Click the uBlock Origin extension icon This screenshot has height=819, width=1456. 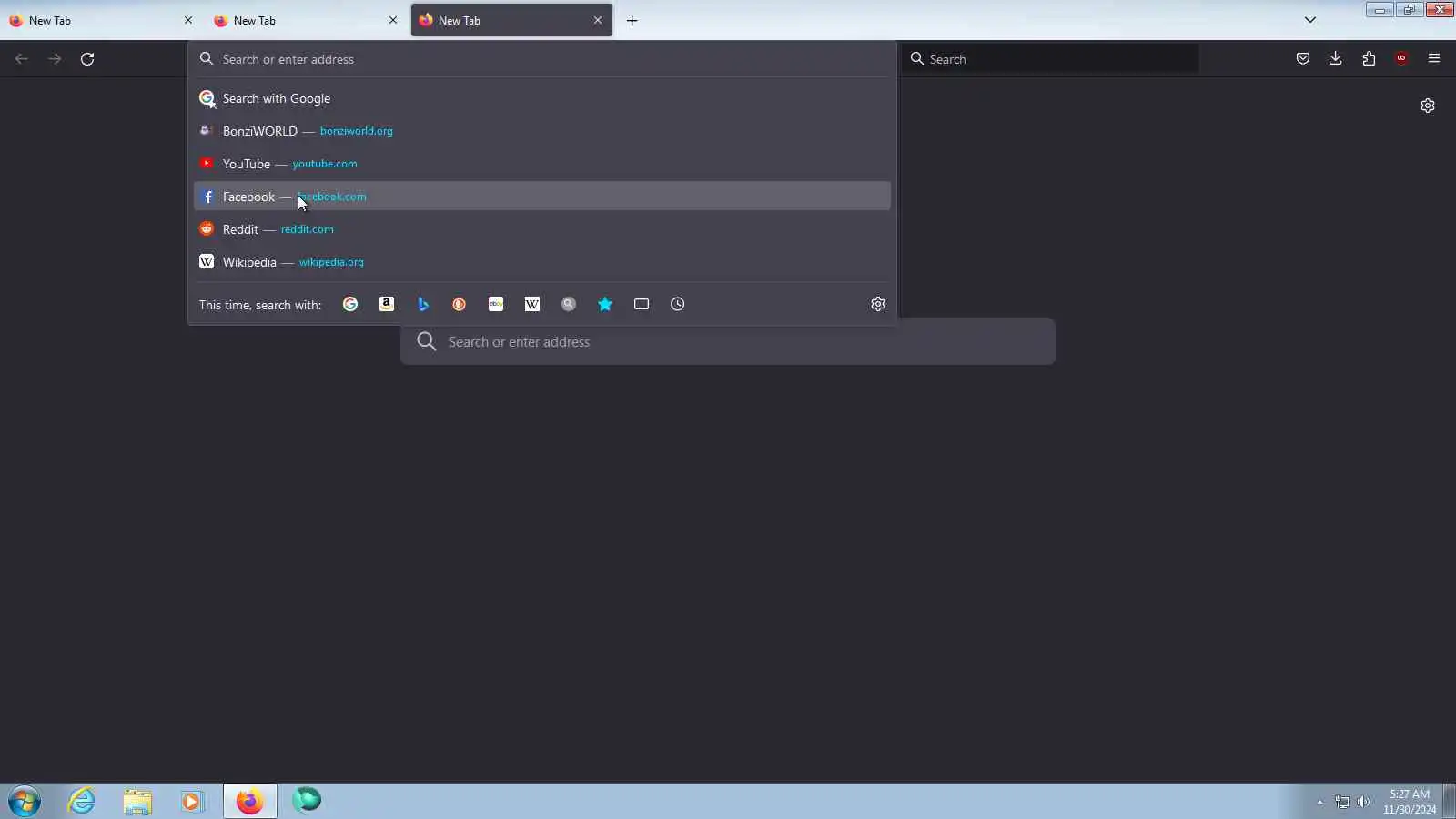(1401, 58)
